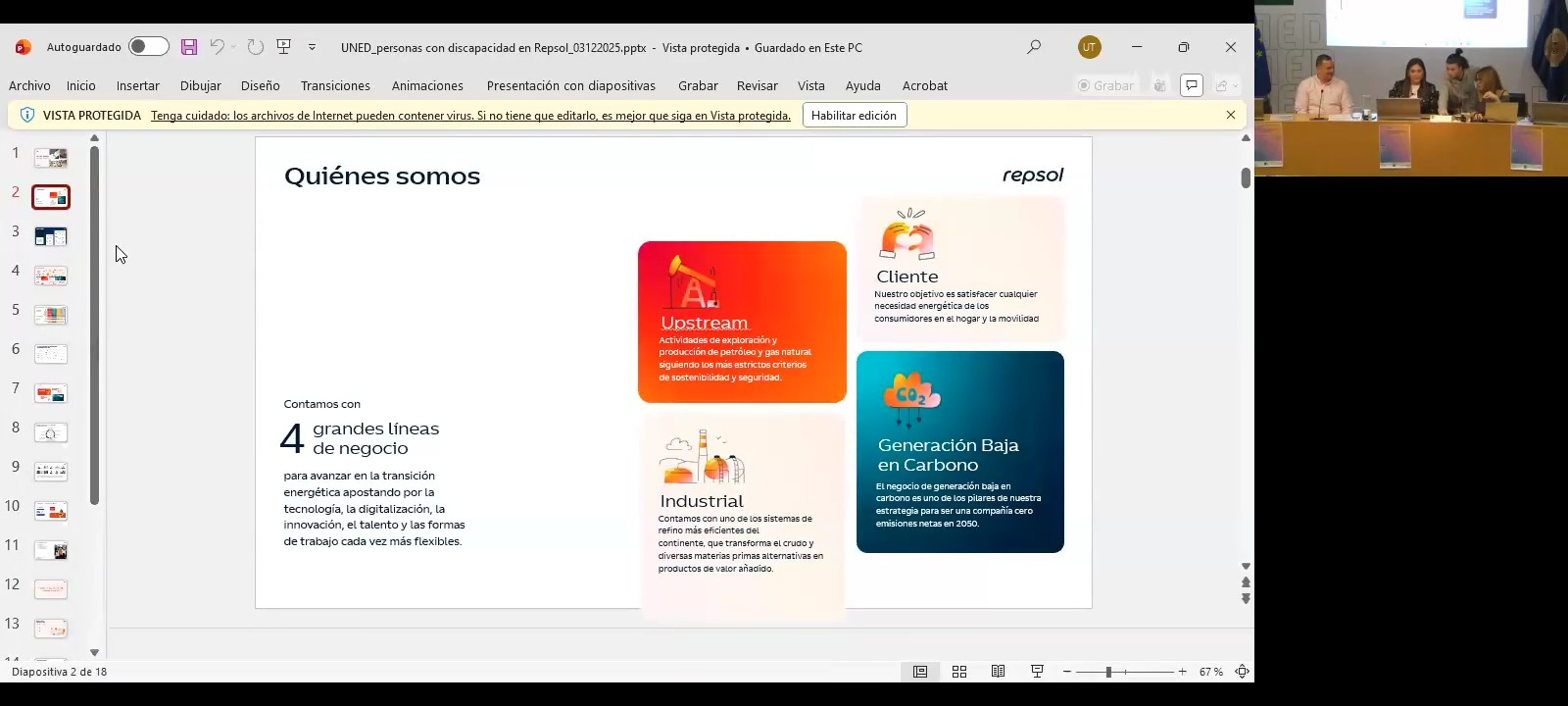Open the Acrobat tab
Viewport: 1568px width, 706px height.
coord(925,86)
